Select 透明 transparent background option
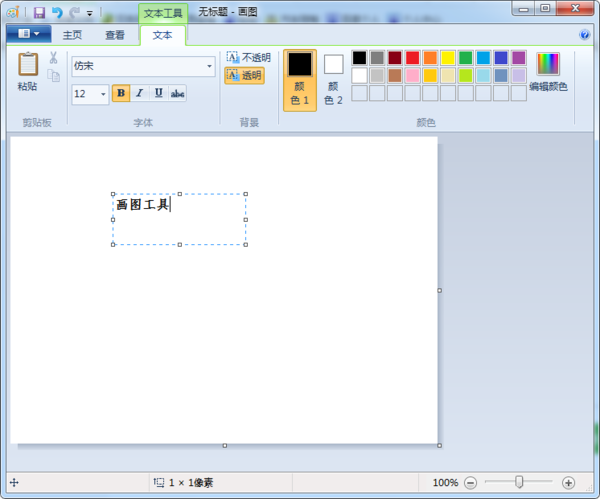 coord(245,75)
